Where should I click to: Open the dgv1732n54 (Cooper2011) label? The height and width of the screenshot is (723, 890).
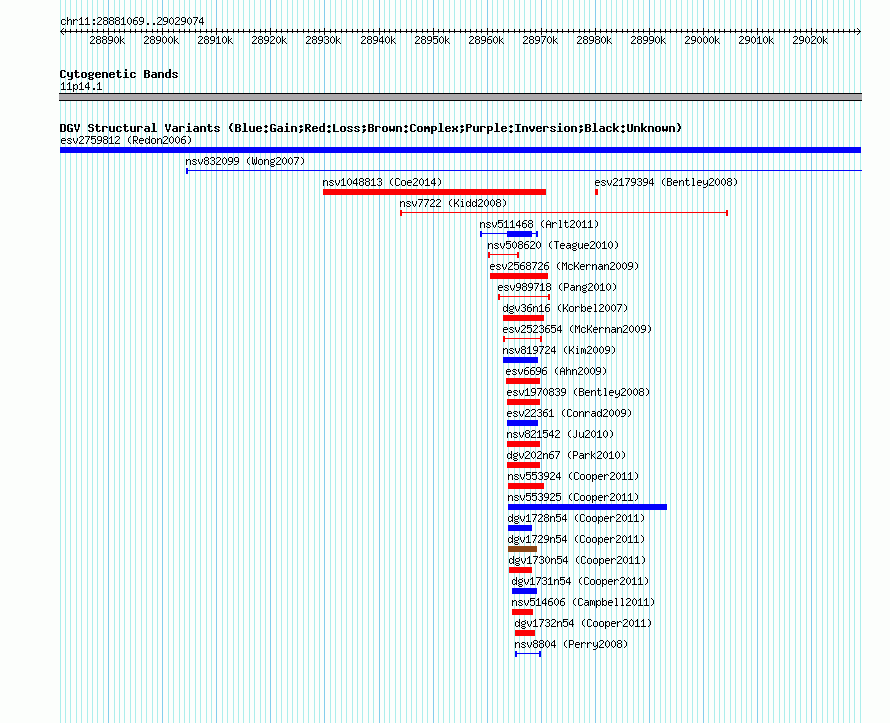[583, 623]
